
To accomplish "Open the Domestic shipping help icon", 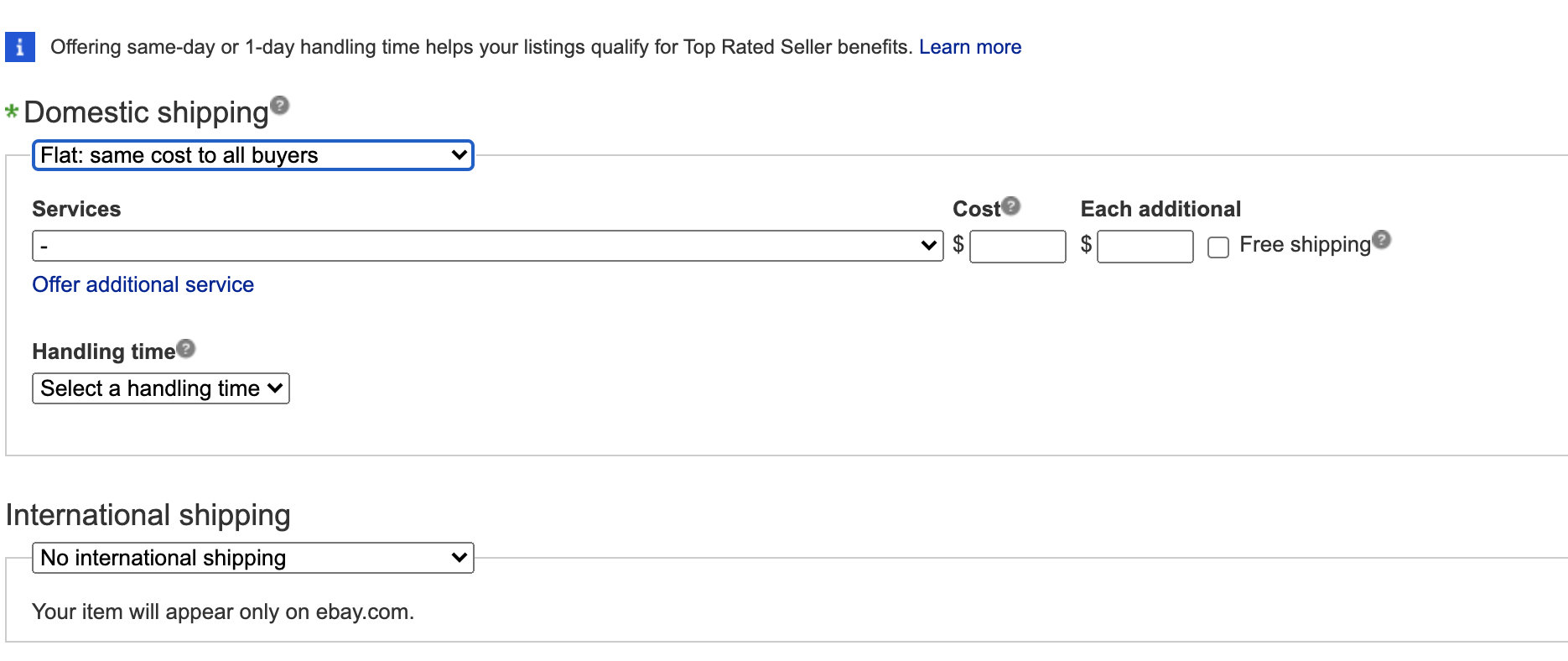I will point(280,105).
